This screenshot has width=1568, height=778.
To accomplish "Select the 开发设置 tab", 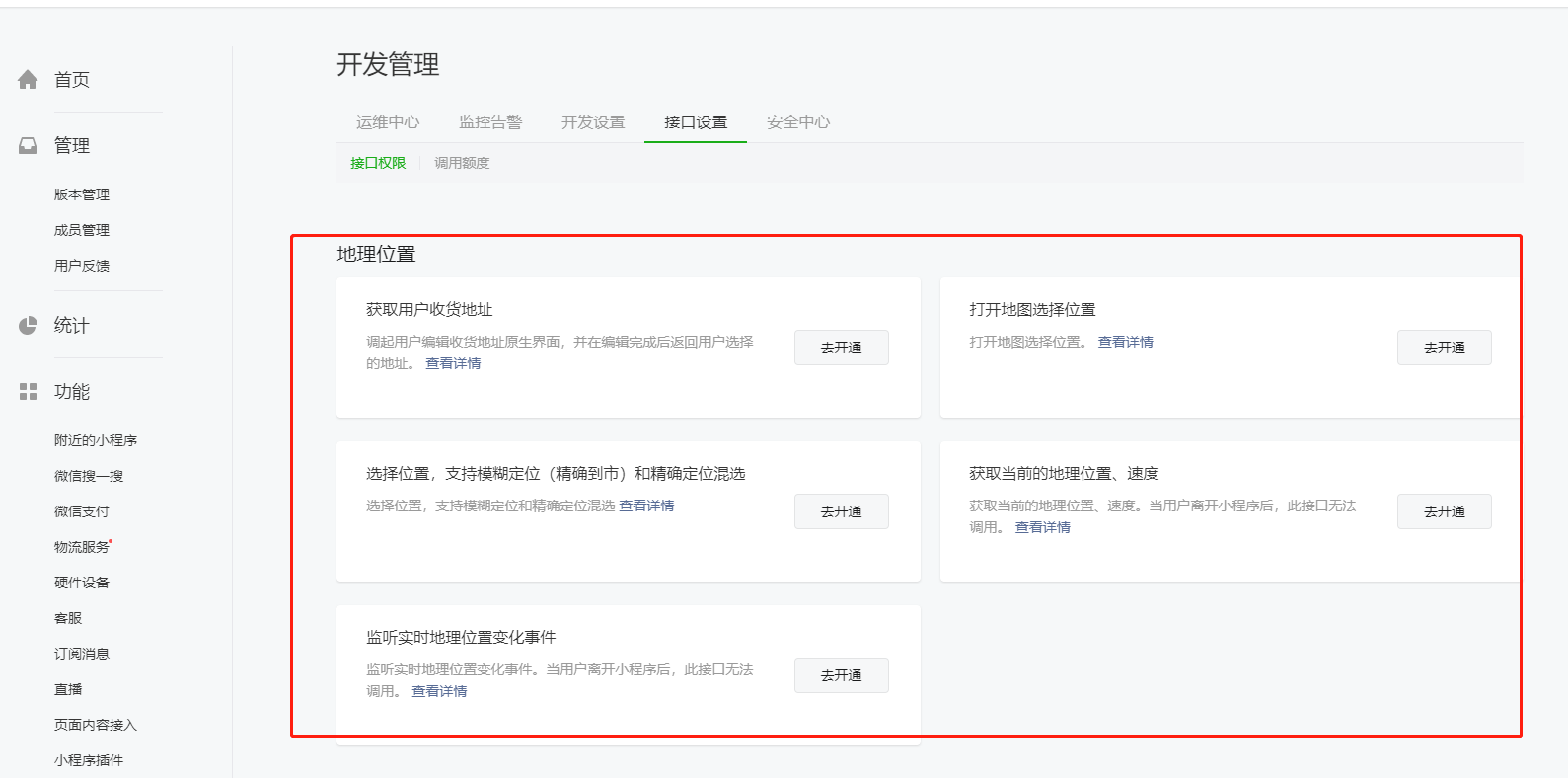I will pyautogui.click(x=593, y=122).
